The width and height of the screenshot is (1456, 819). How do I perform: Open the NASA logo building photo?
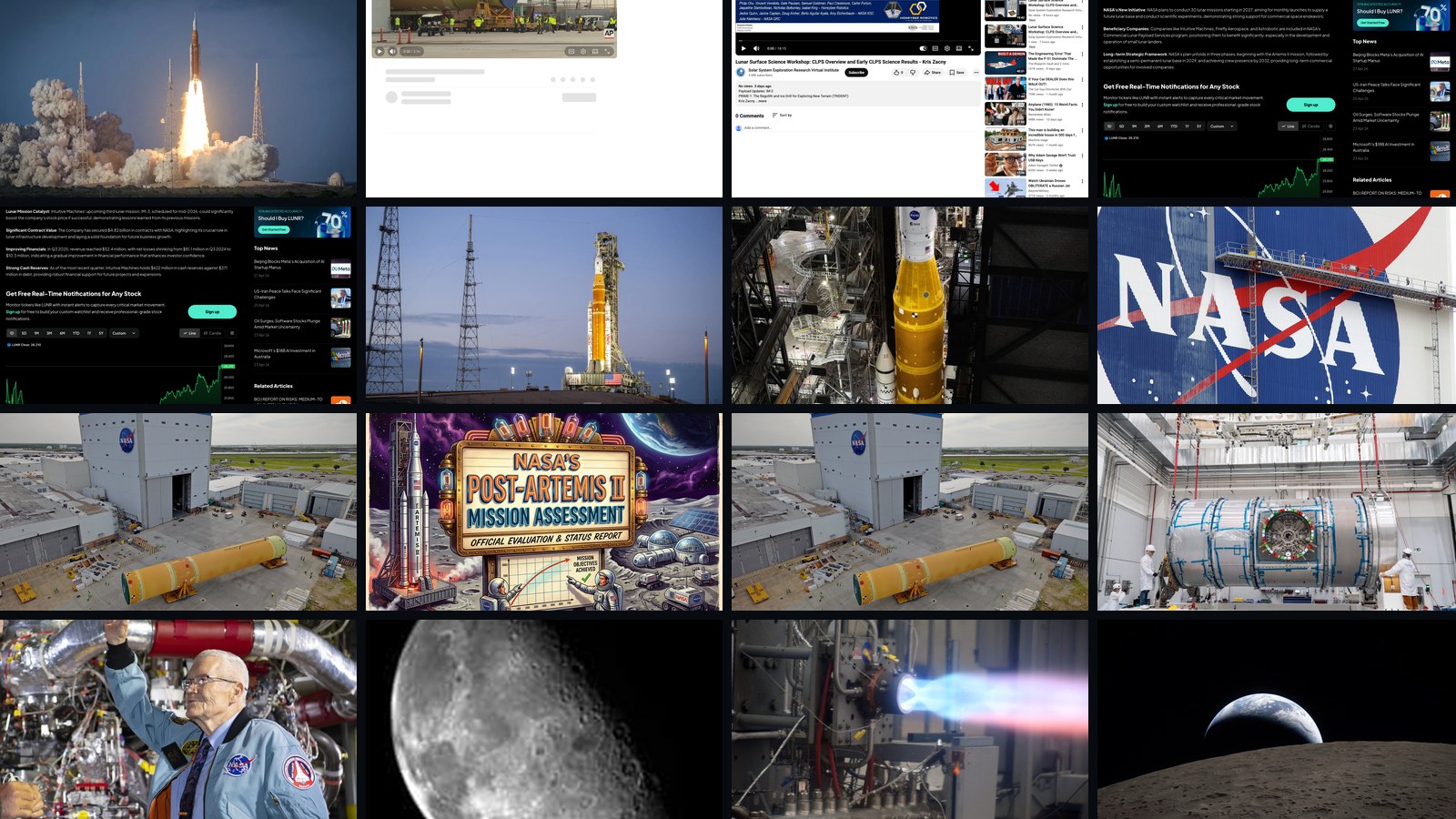click(x=1276, y=305)
